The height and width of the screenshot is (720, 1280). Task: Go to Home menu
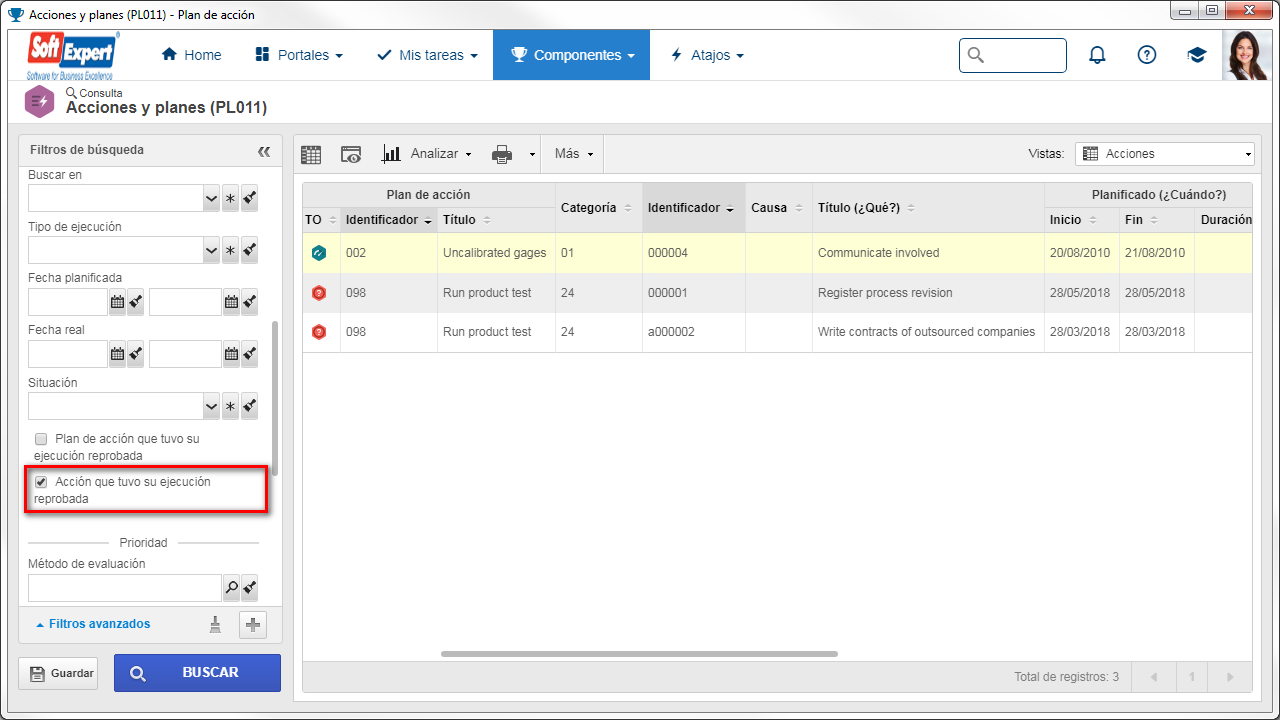(x=192, y=55)
